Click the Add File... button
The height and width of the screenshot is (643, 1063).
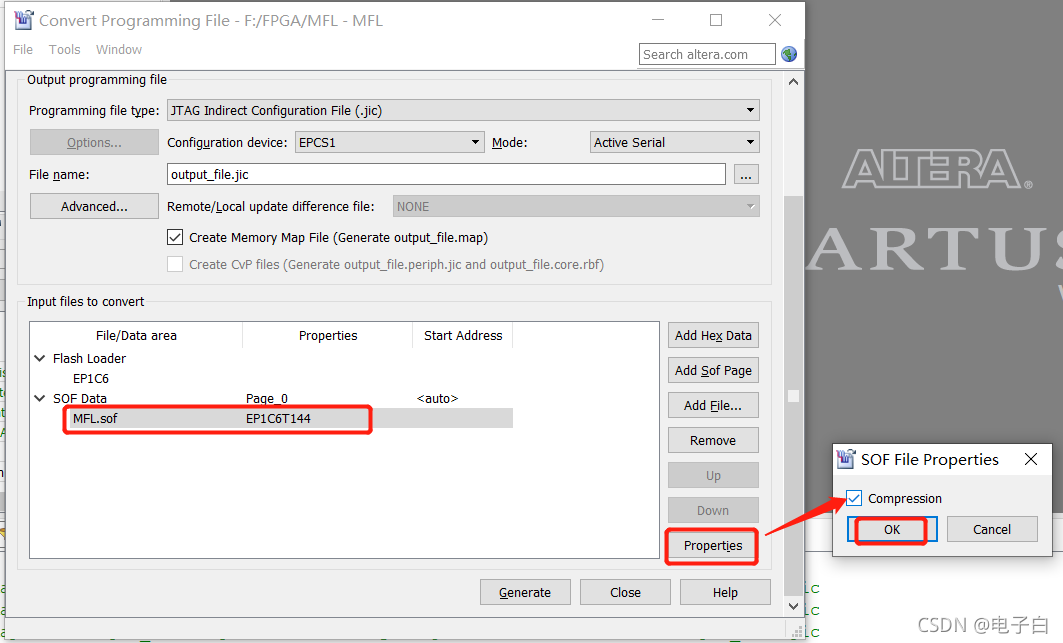(x=713, y=406)
